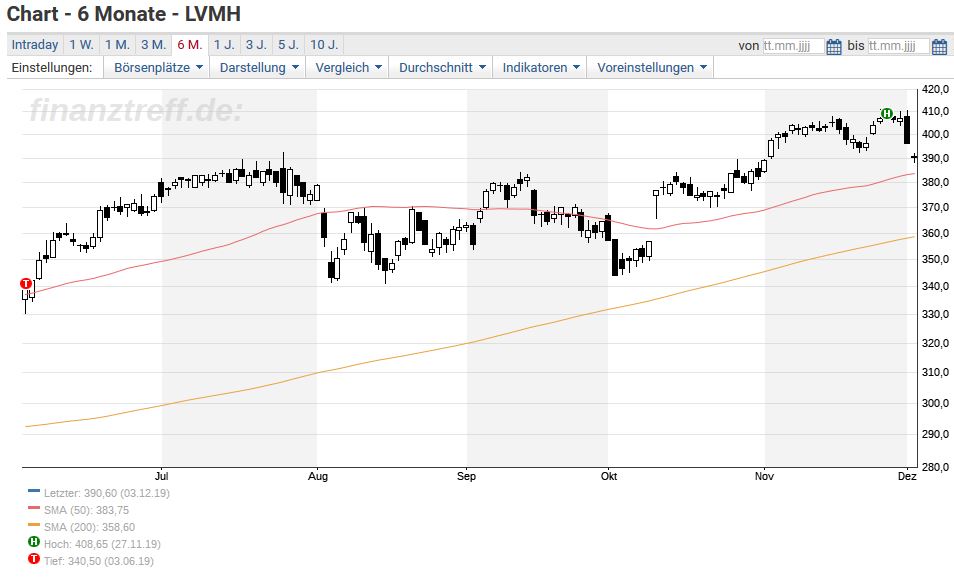Click the 'Chart - 6 Monate - LVMH' heading
The height and width of the screenshot is (577, 954).
coord(124,14)
